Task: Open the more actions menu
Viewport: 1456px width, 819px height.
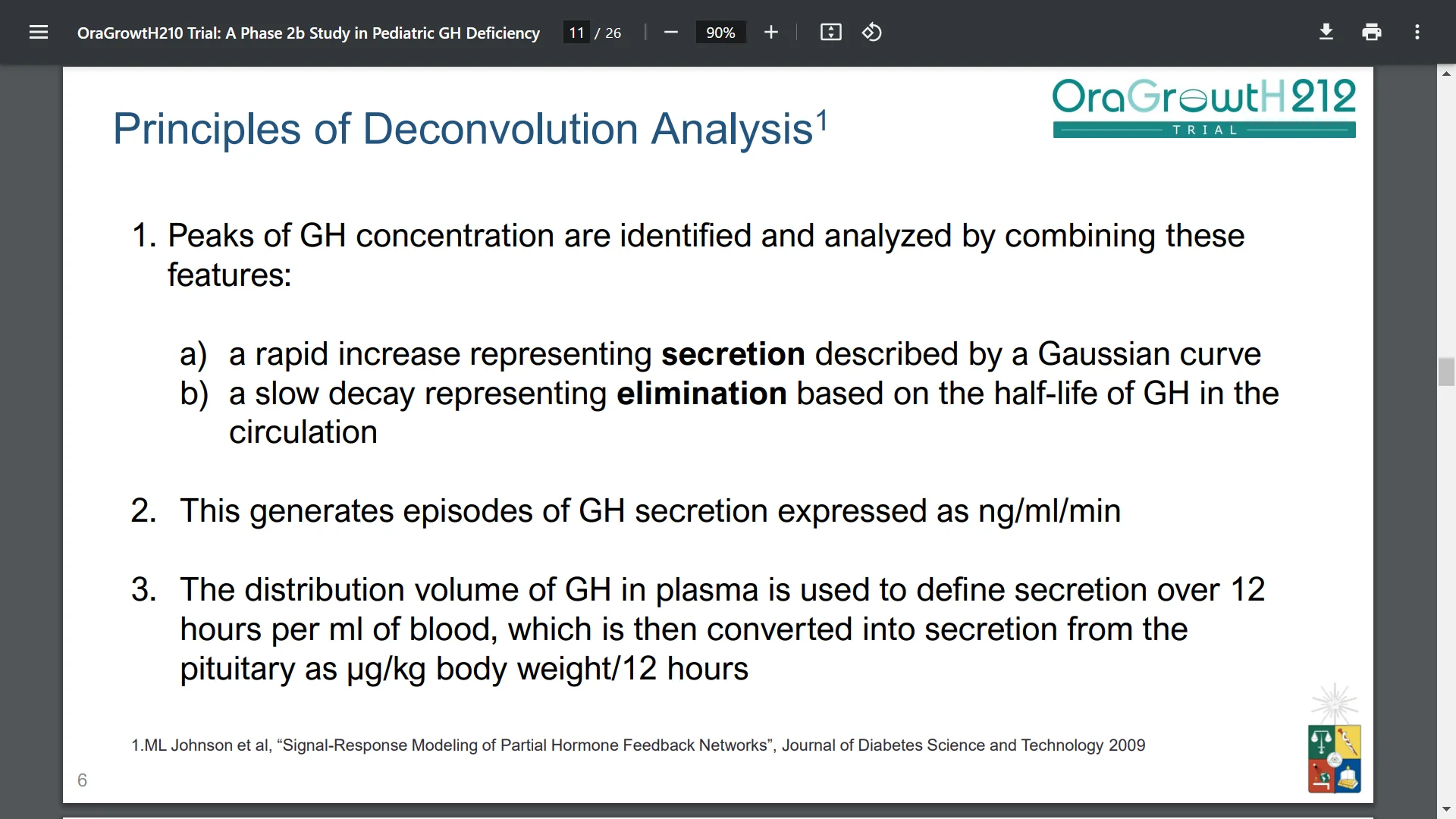Action: pyautogui.click(x=1417, y=33)
